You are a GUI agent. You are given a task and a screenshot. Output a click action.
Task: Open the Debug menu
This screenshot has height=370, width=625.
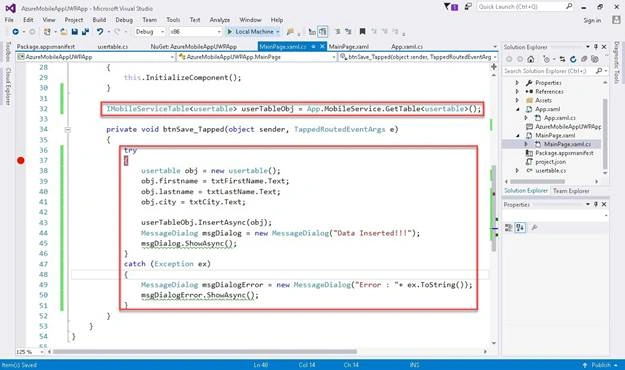(x=124, y=20)
